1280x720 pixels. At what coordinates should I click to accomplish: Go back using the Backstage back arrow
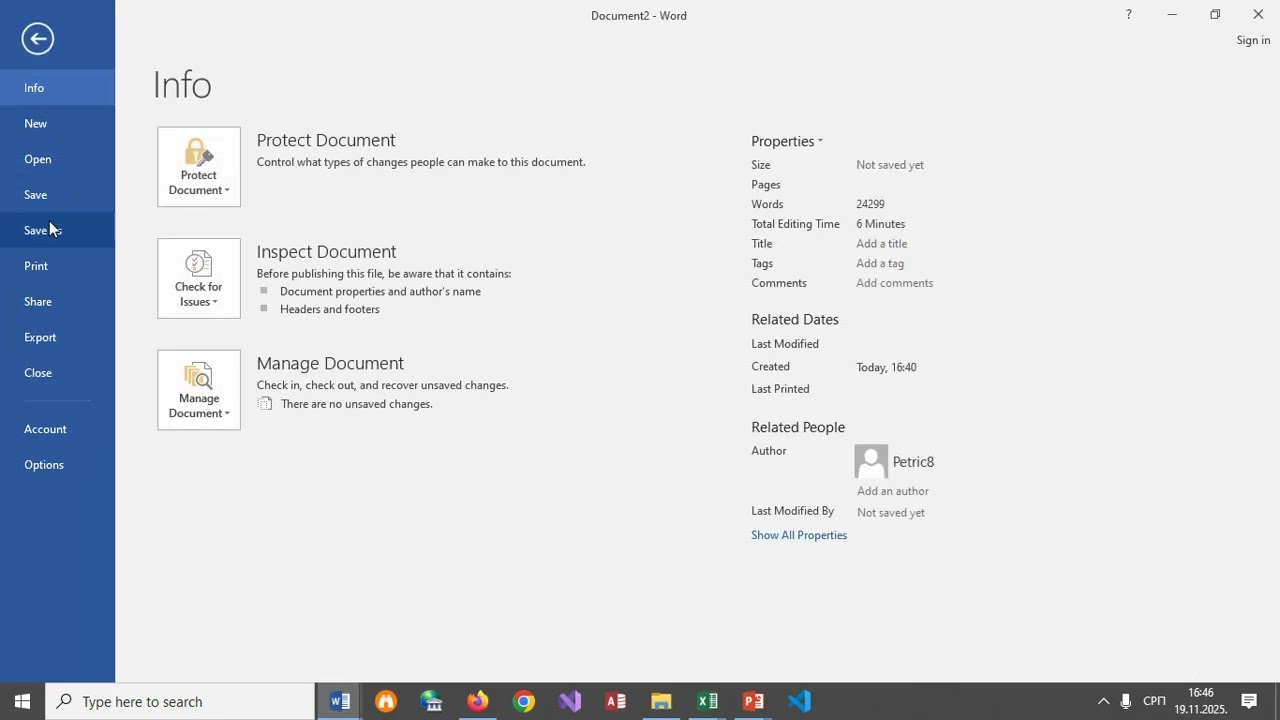click(37, 39)
